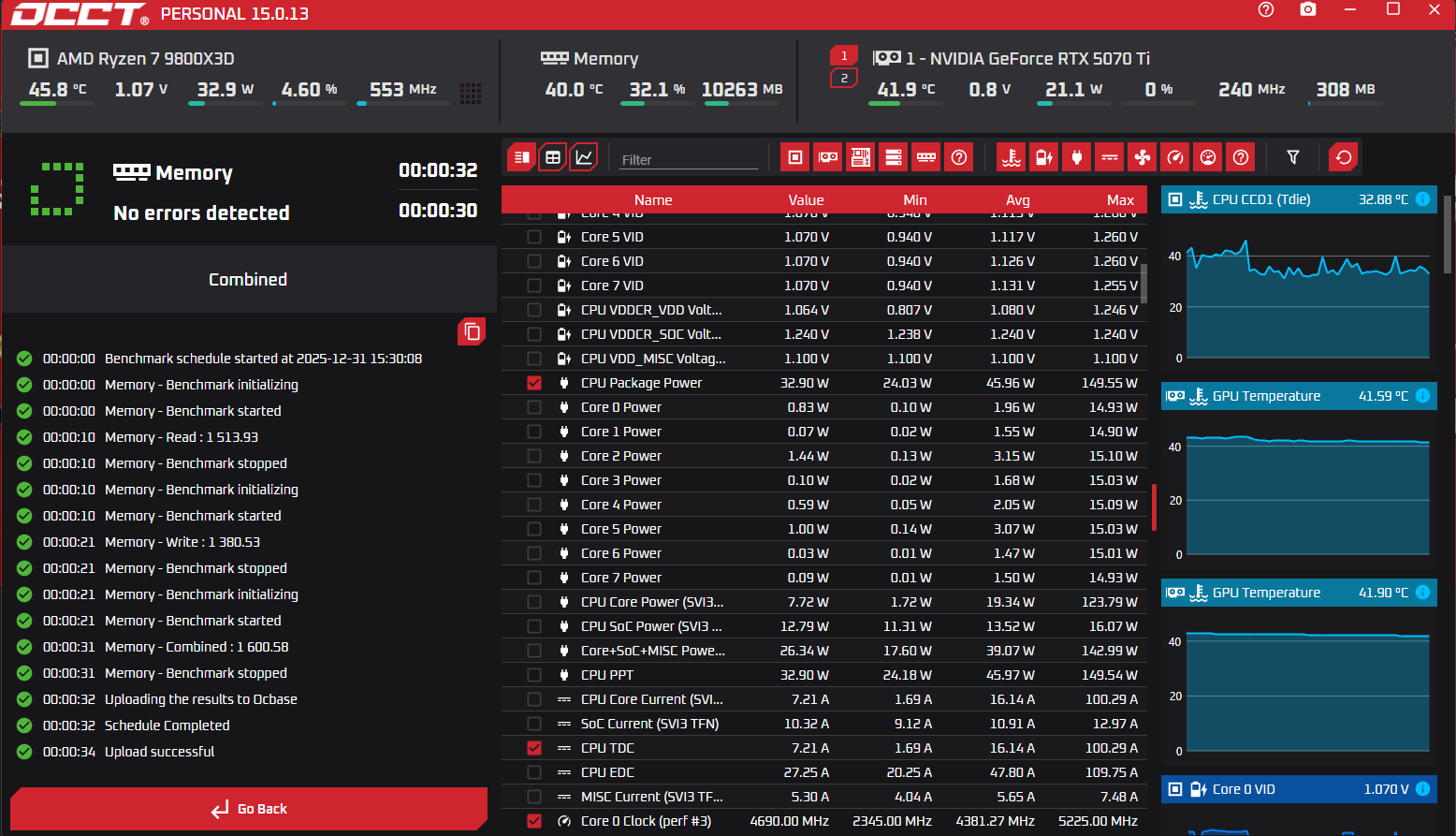Uncheck the CPU Package Power checkbox
Viewport: 1456px width, 836px height.
[x=534, y=383]
